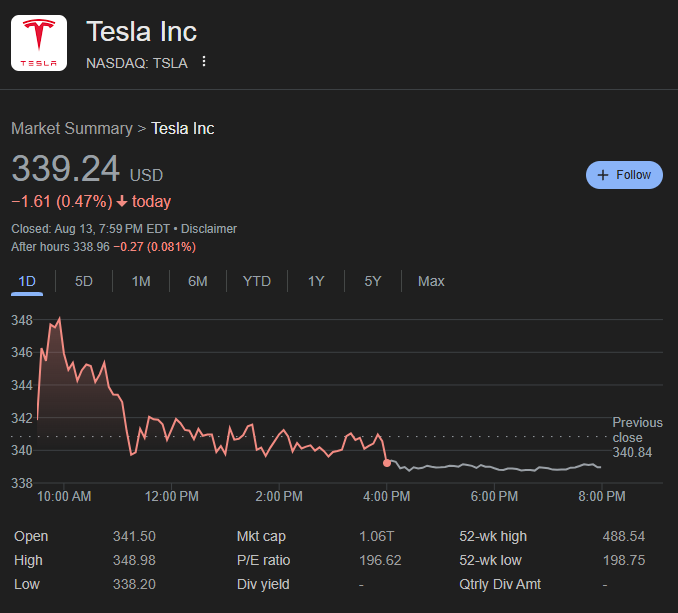Click the After hours 338.96 text
Viewport: 678px width, 613px height.
tap(61, 247)
